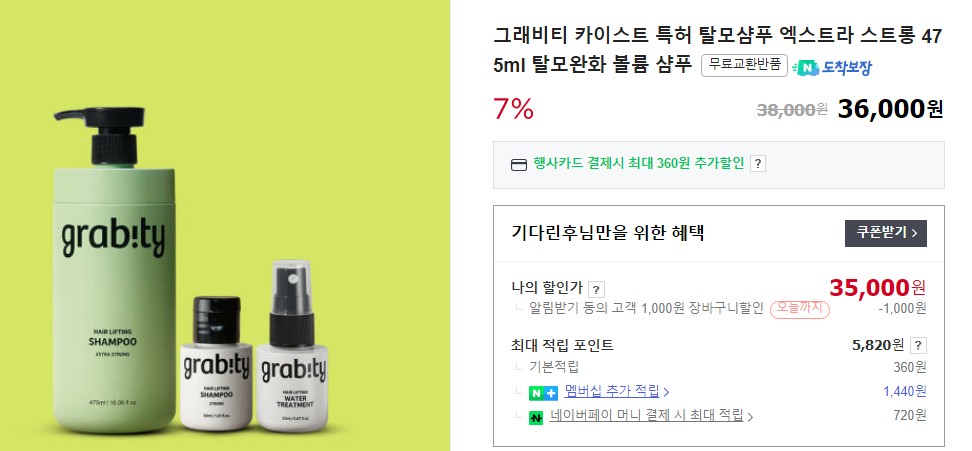972x451 pixels.
Task: Click the 무료교환반품 badge
Action: pyautogui.click(x=744, y=65)
